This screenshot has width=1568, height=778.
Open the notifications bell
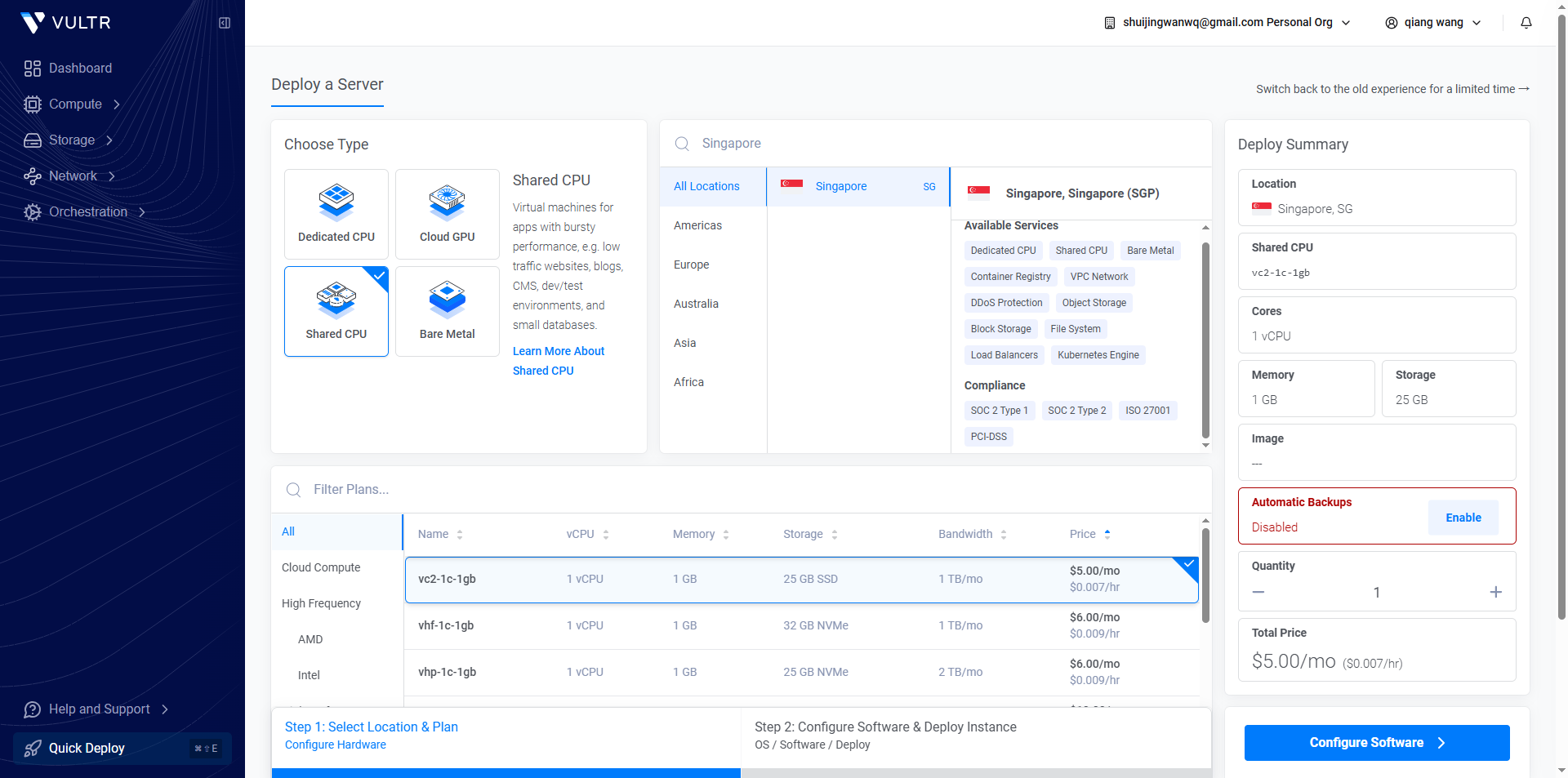1526,23
